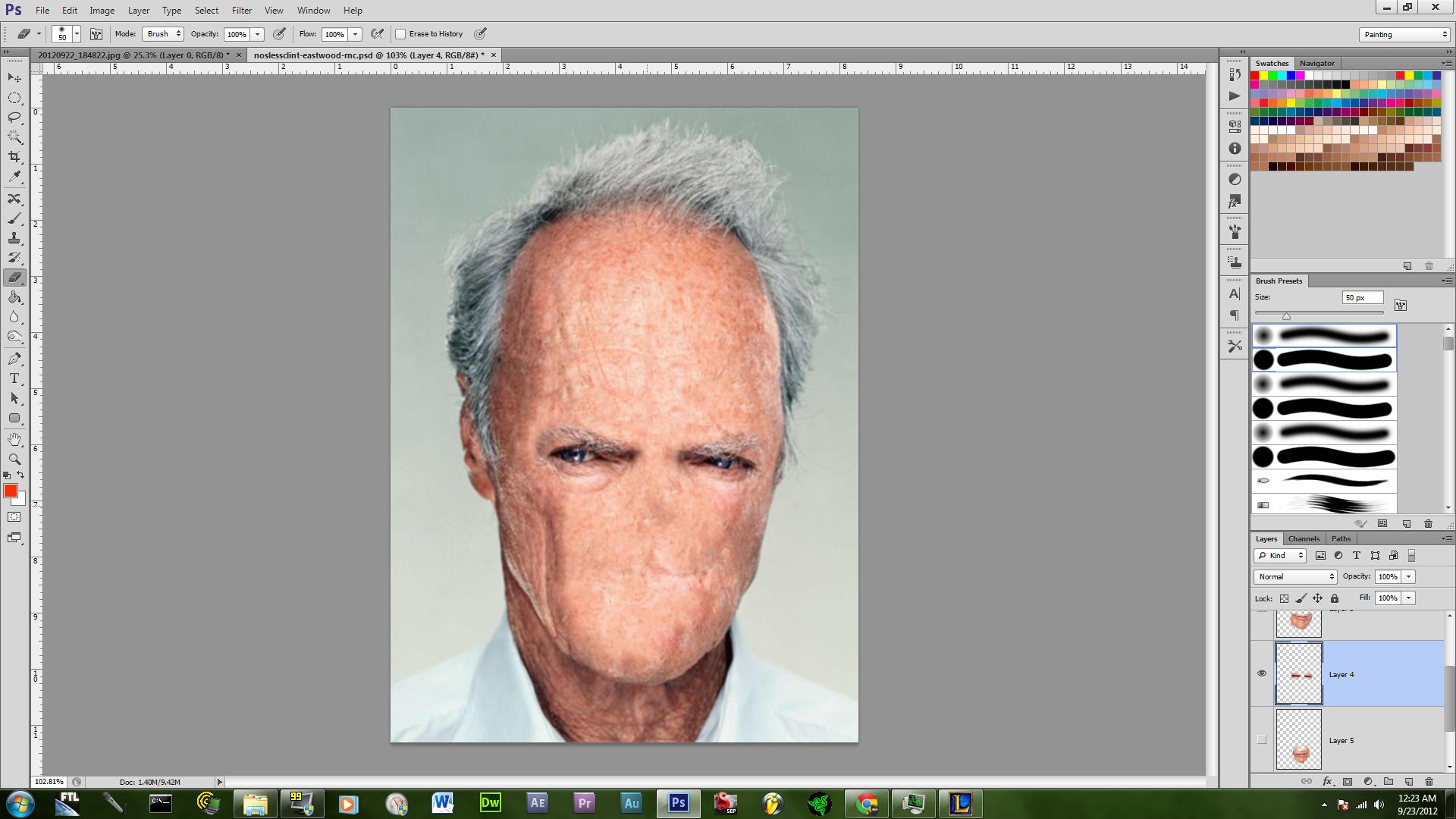Toggle lock transparent pixels

coord(1284,598)
